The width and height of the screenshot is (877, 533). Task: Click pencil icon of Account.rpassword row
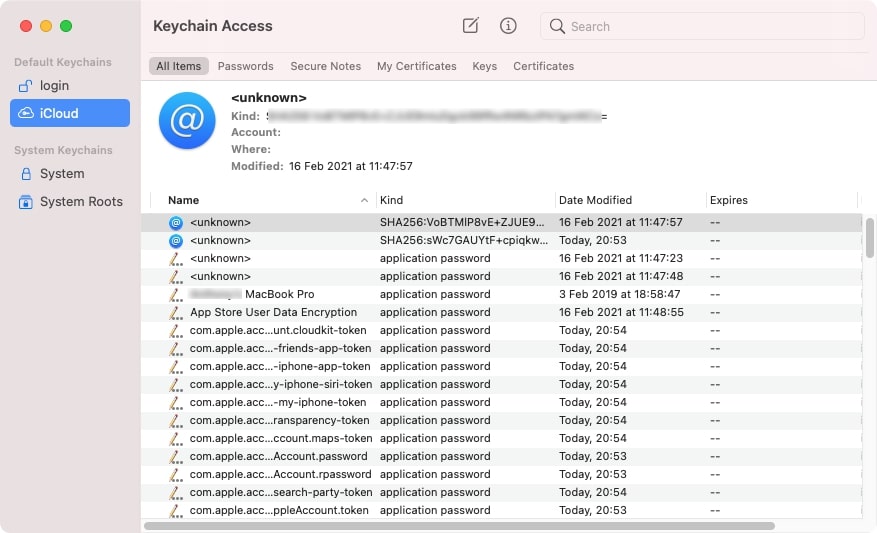click(176, 474)
